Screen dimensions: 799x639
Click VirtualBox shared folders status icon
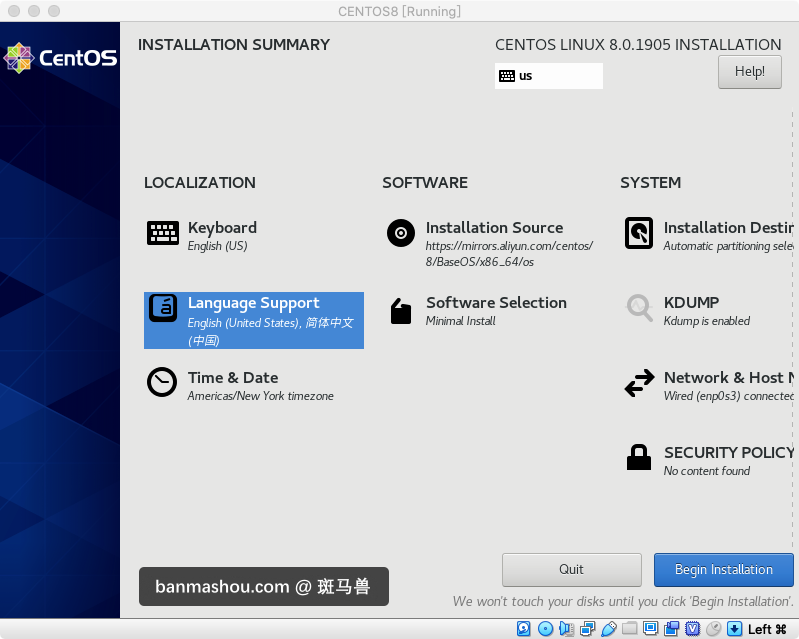[629, 628]
